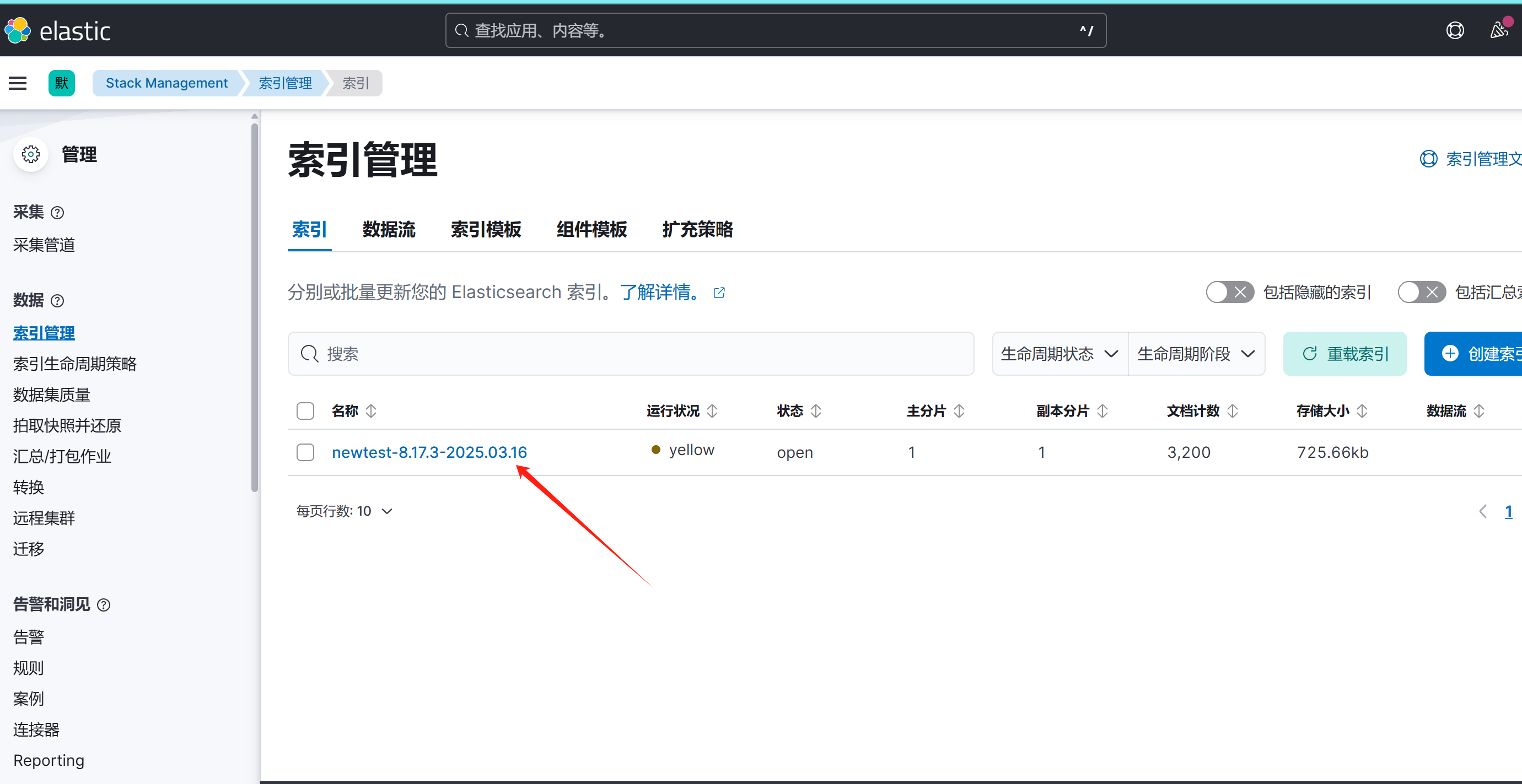Open the 每页行数 10 dropdown
1522x784 pixels.
click(x=345, y=511)
